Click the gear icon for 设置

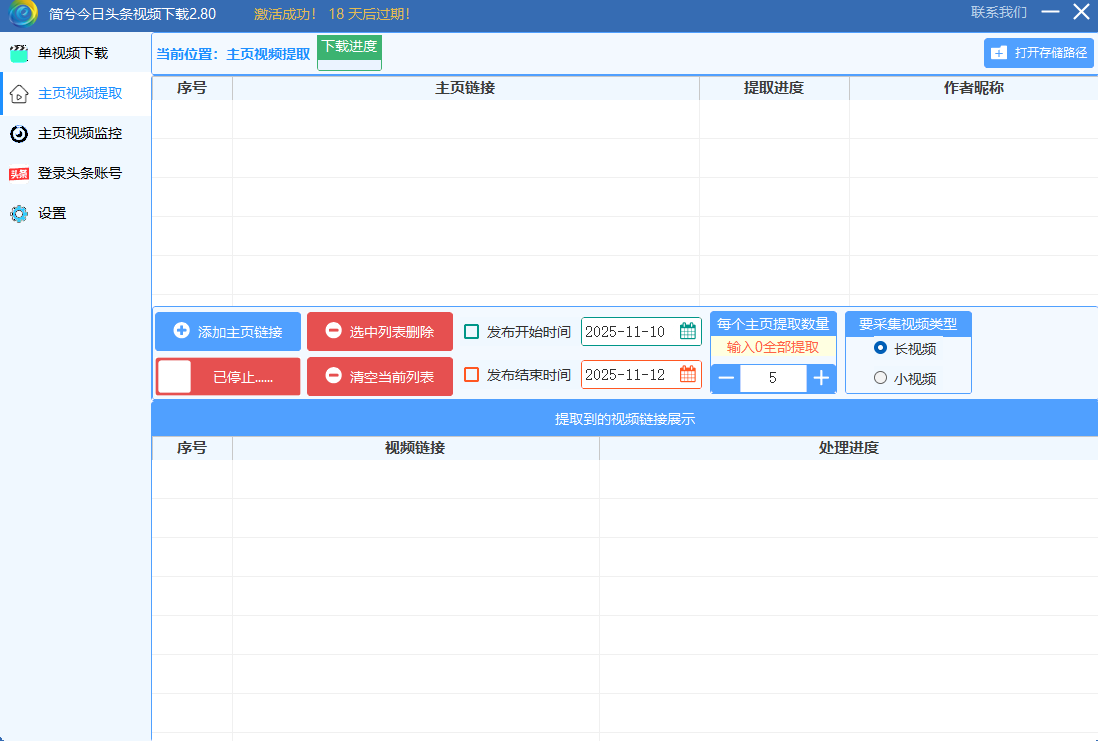18,213
